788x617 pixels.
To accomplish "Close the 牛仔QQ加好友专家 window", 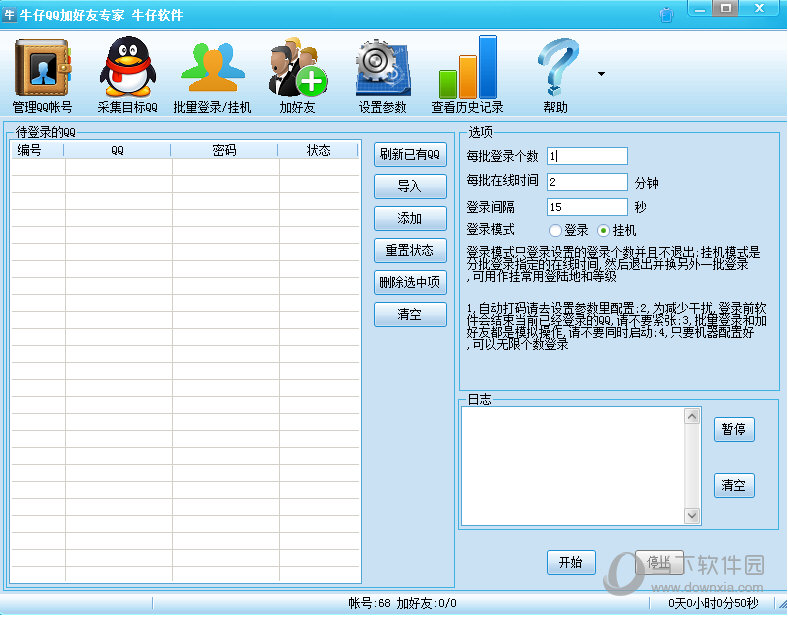I will (x=759, y=9).
